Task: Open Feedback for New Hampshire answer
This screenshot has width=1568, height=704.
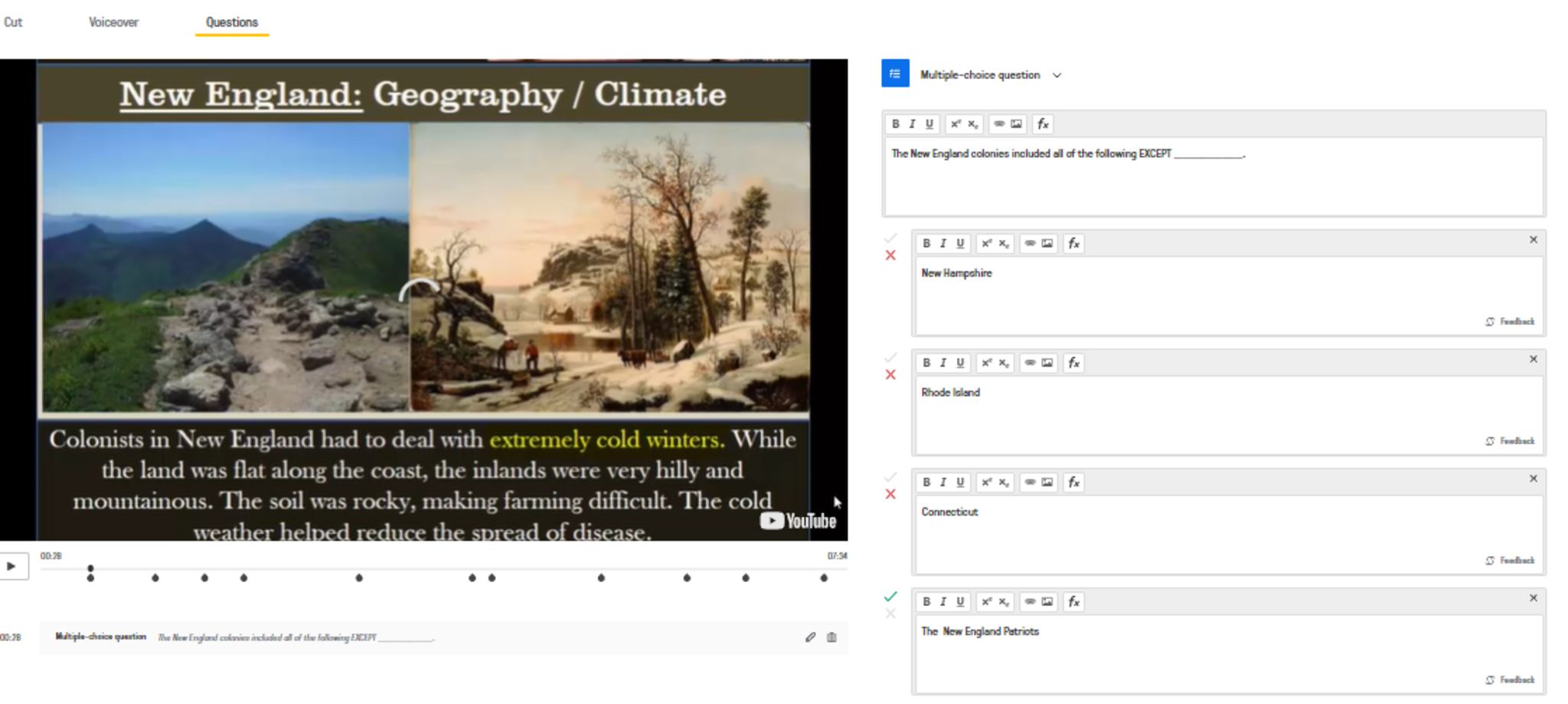Action: [1510, 322]
